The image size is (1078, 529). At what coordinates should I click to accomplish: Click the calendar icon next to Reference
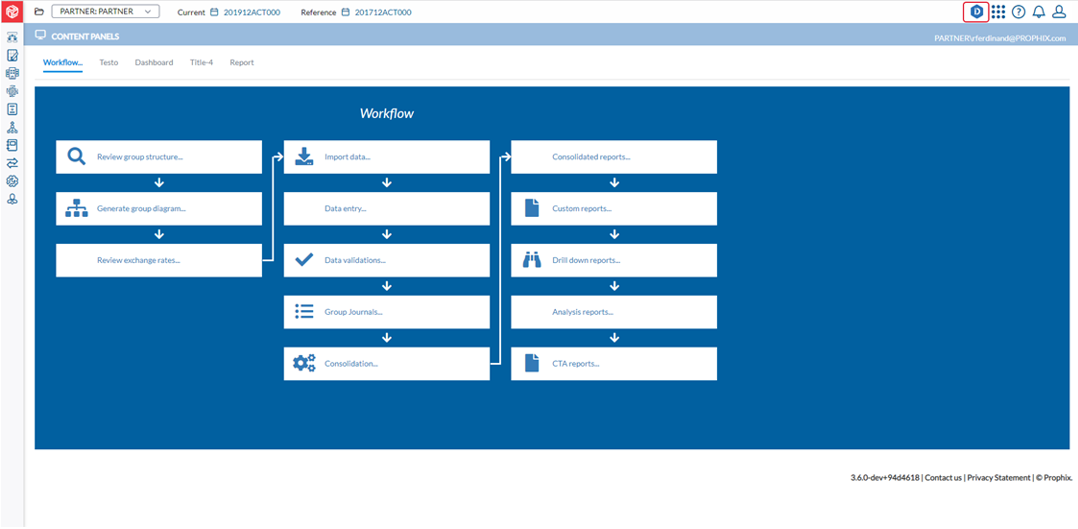pyautogui.click(x=346, y=12)
